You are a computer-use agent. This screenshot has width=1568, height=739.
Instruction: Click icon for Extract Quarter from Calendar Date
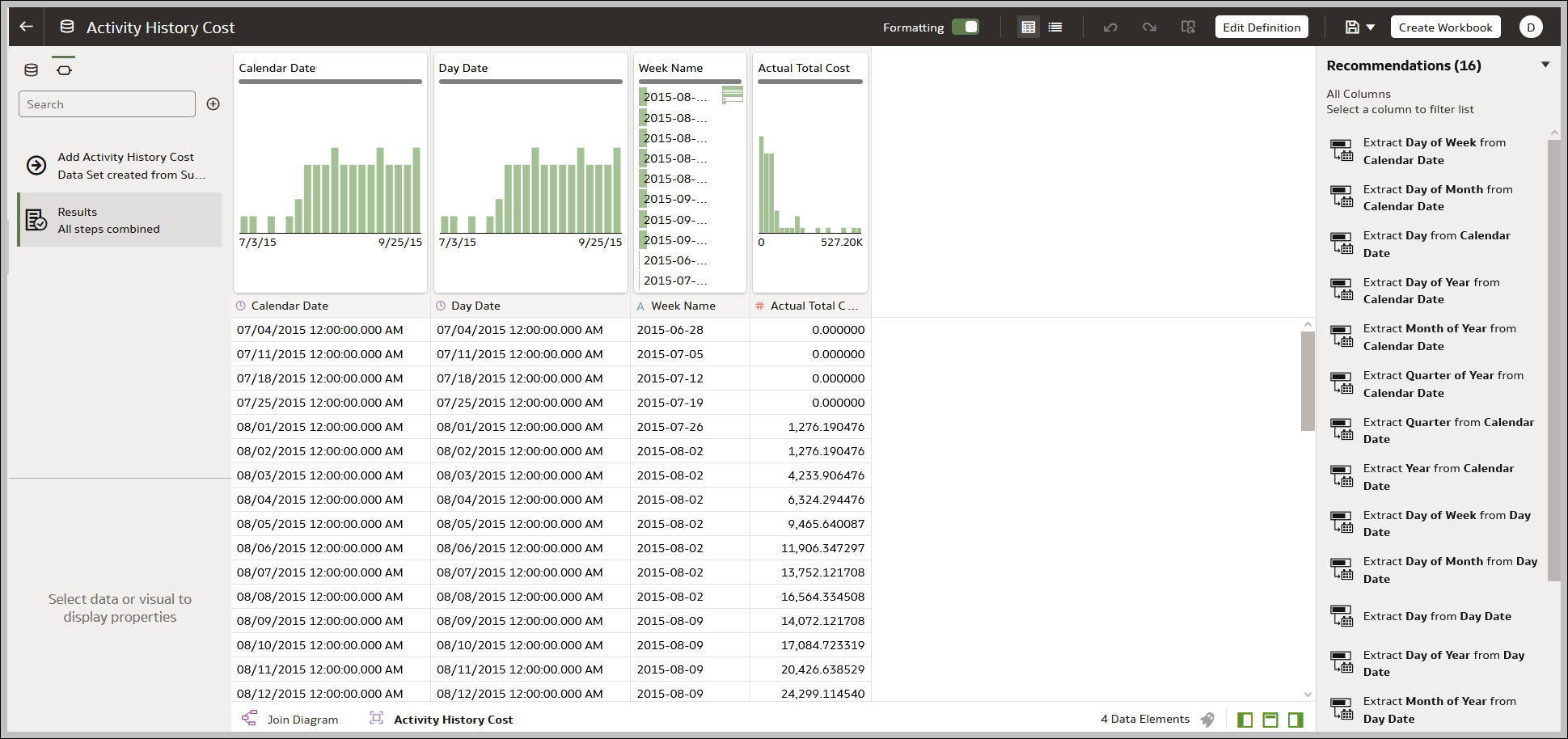(1342, 430)
